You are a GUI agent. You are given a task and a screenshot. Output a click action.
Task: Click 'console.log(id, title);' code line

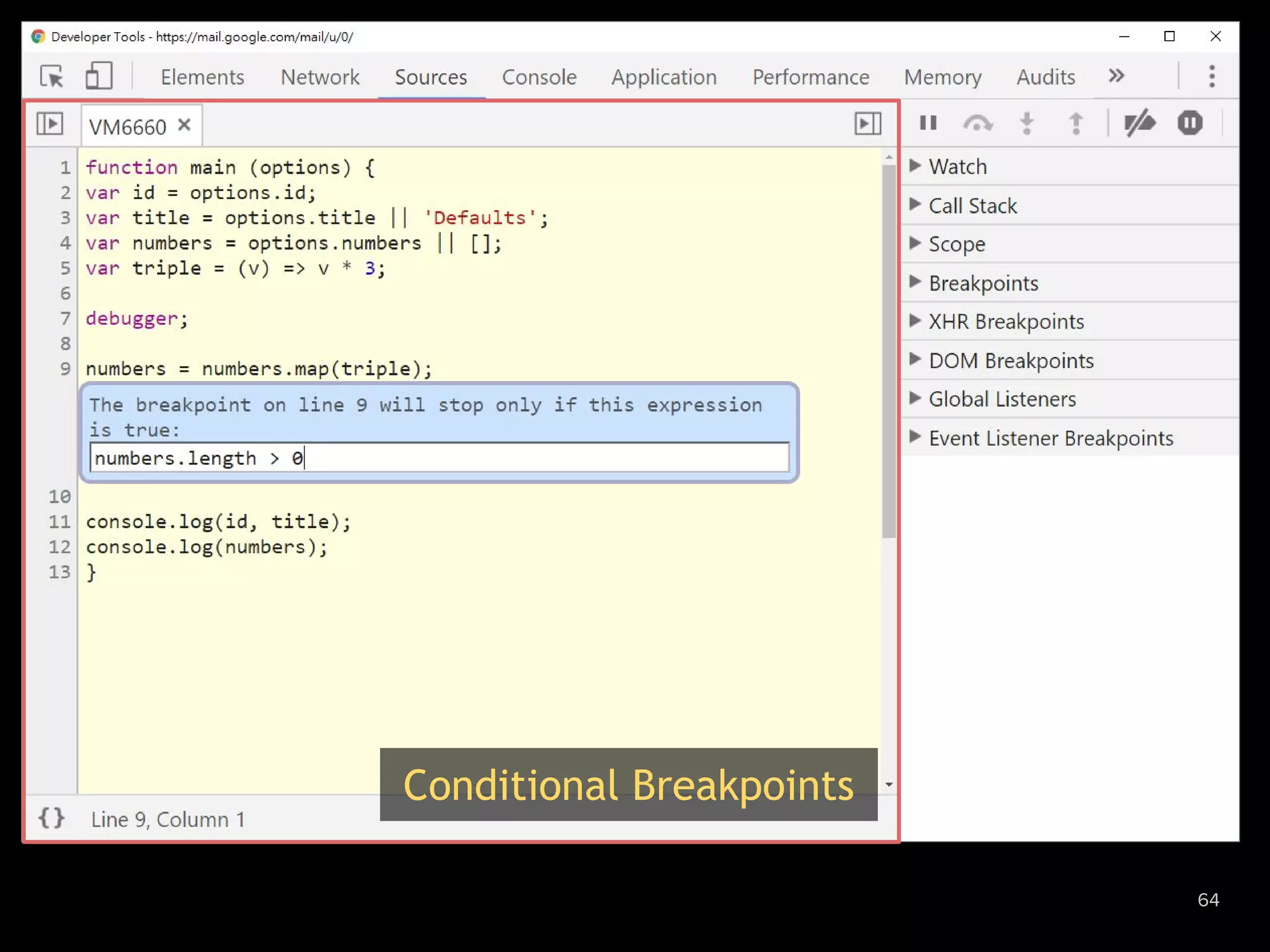coord(218,521)
